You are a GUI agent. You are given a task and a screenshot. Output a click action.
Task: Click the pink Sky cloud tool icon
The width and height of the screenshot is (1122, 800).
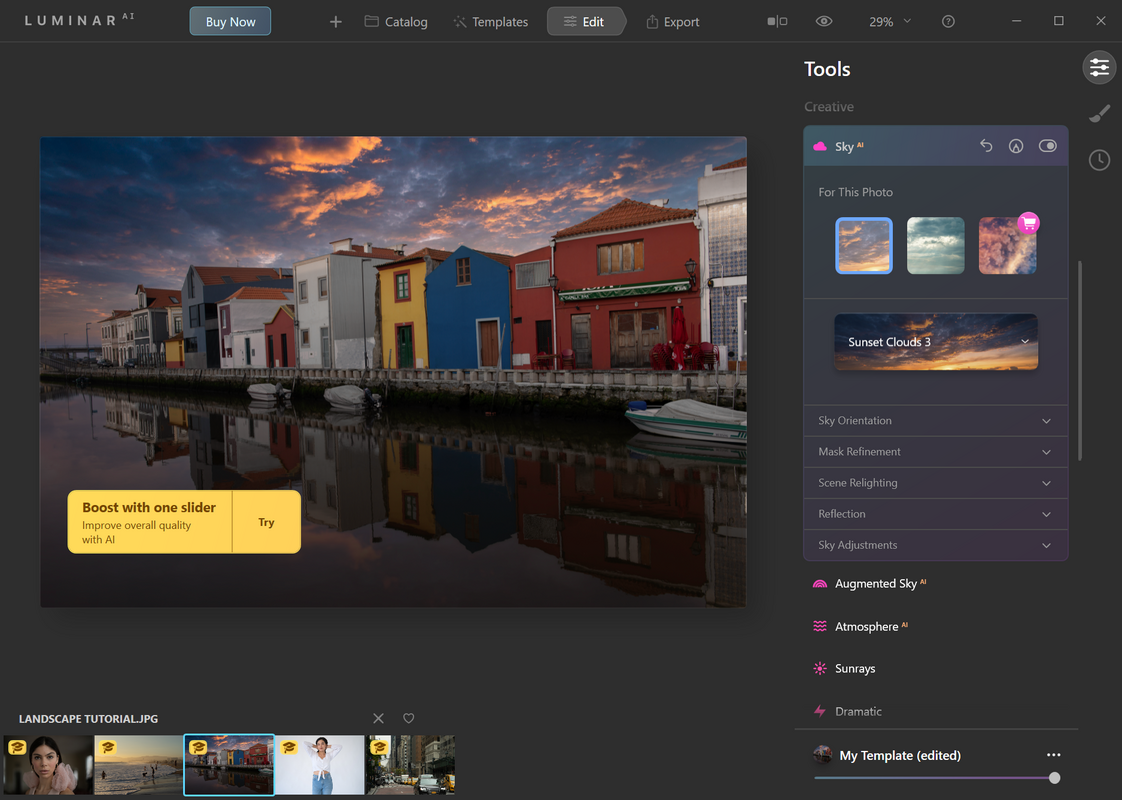[x=820, y=146]
